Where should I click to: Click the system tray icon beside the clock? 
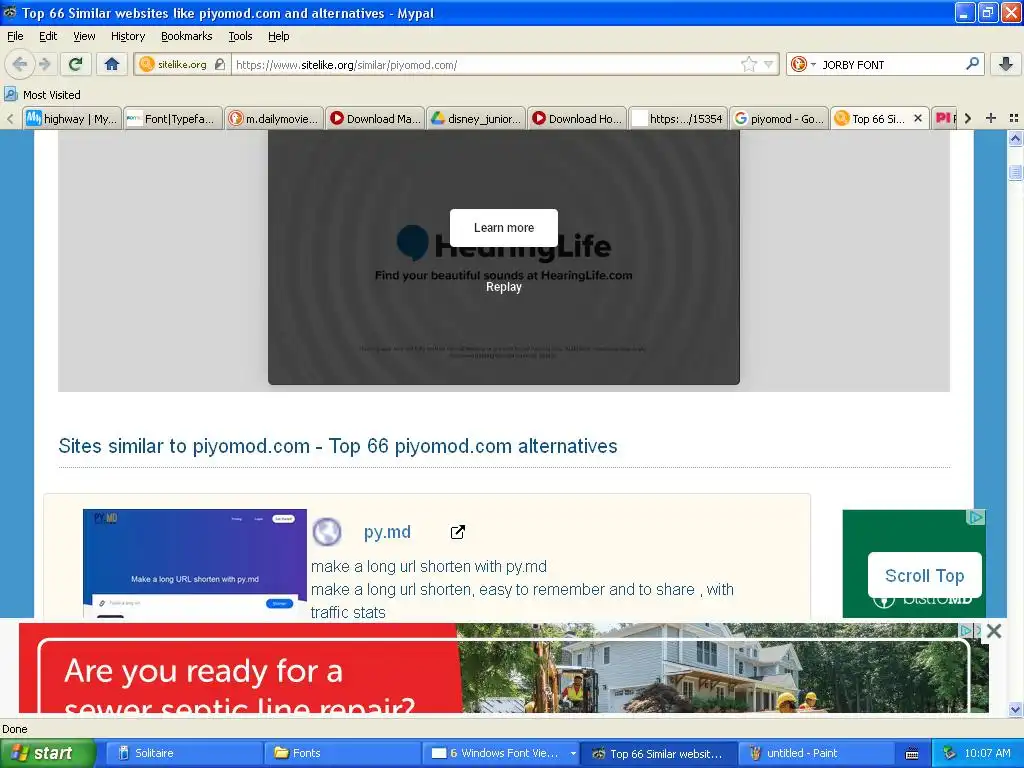click(x=950, y=753)
